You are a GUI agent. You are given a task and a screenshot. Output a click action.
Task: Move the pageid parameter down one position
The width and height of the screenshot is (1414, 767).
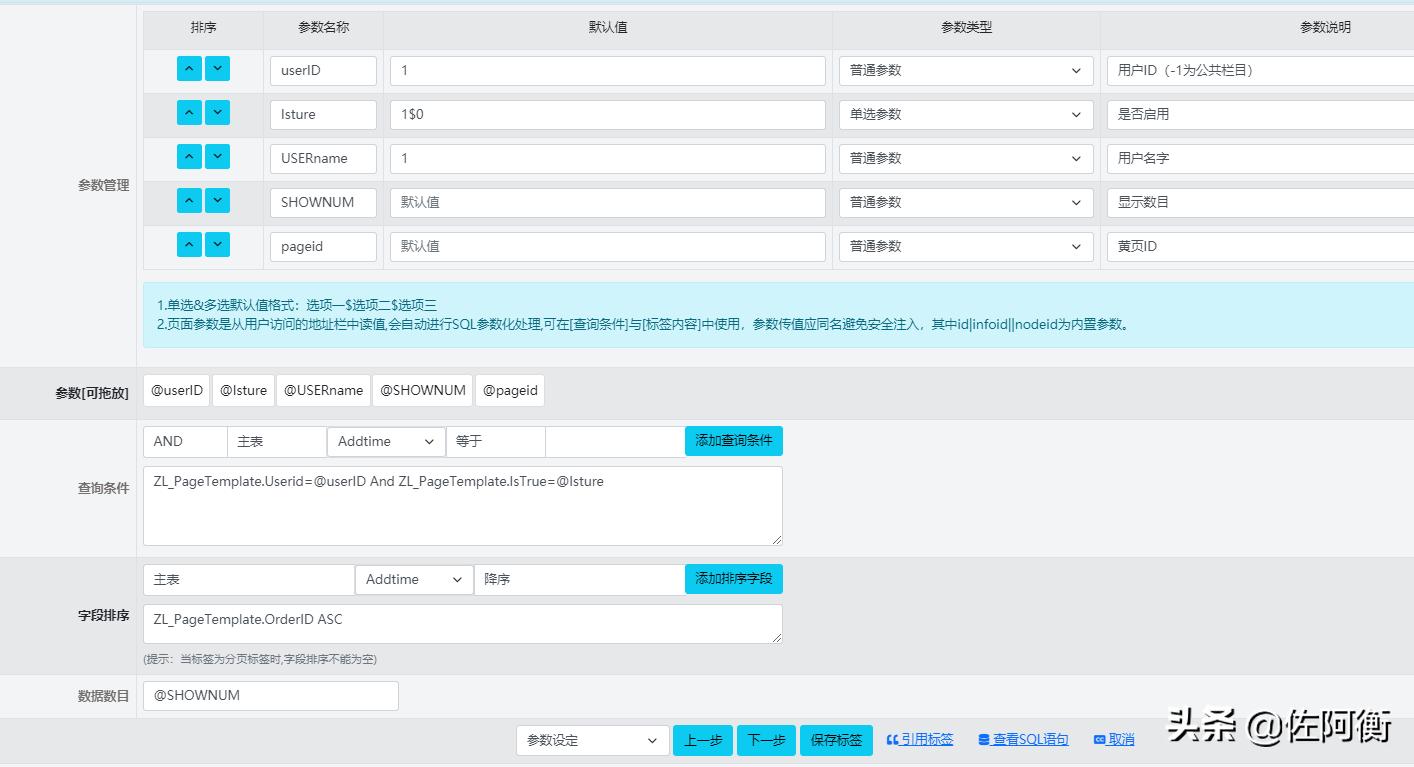[217, 244]
